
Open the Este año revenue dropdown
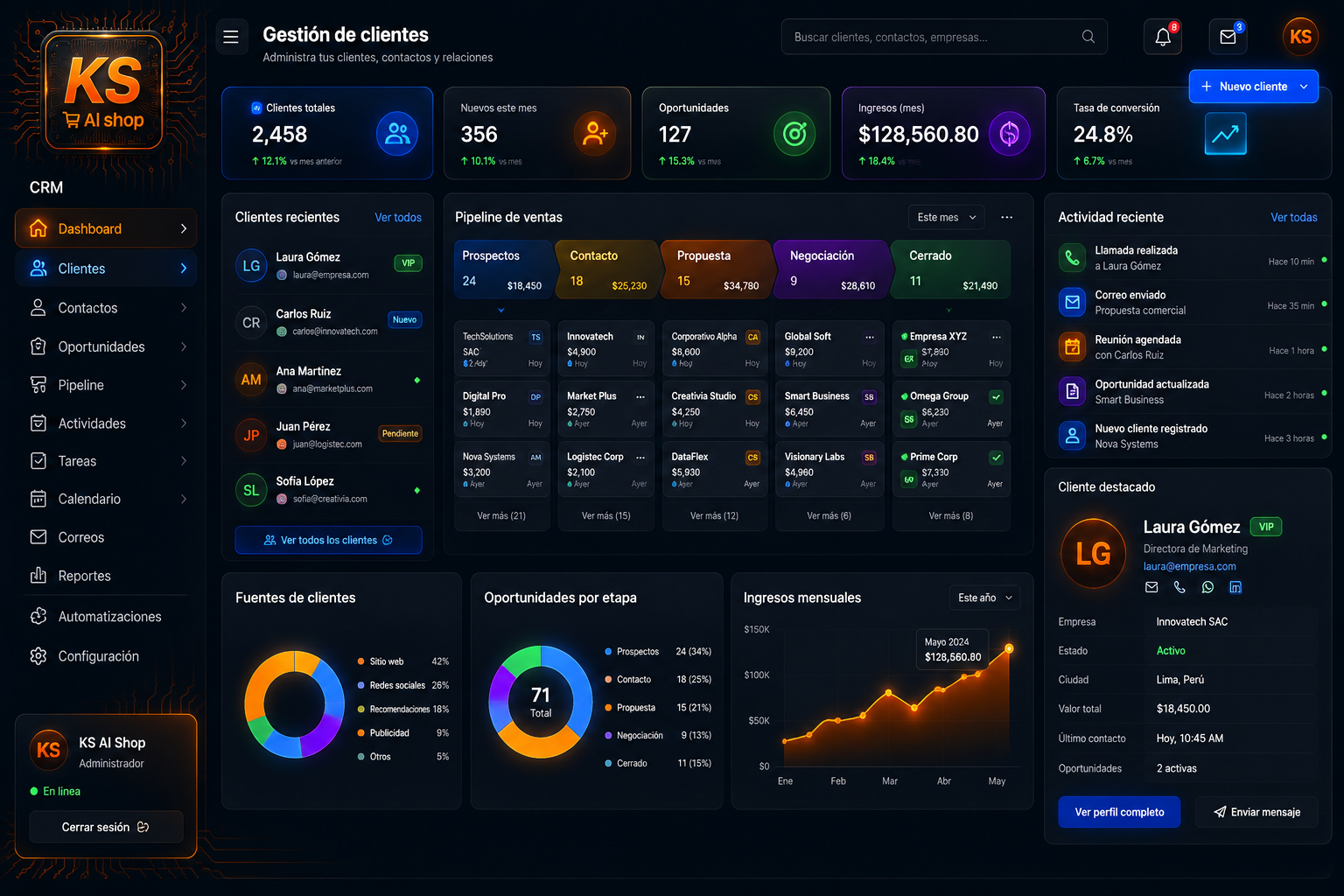click(x=984, y=598)
